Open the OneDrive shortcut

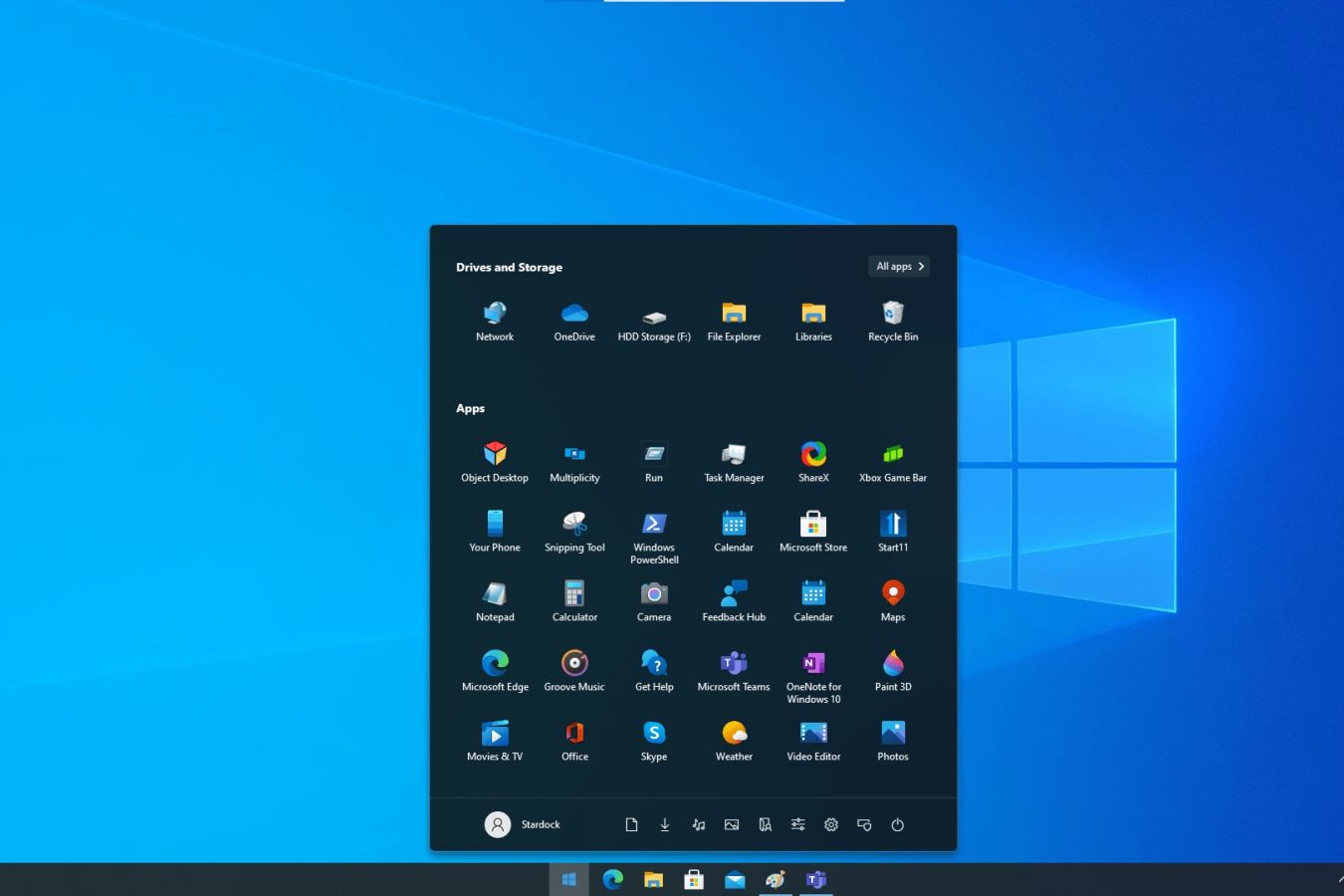point(574,322)
